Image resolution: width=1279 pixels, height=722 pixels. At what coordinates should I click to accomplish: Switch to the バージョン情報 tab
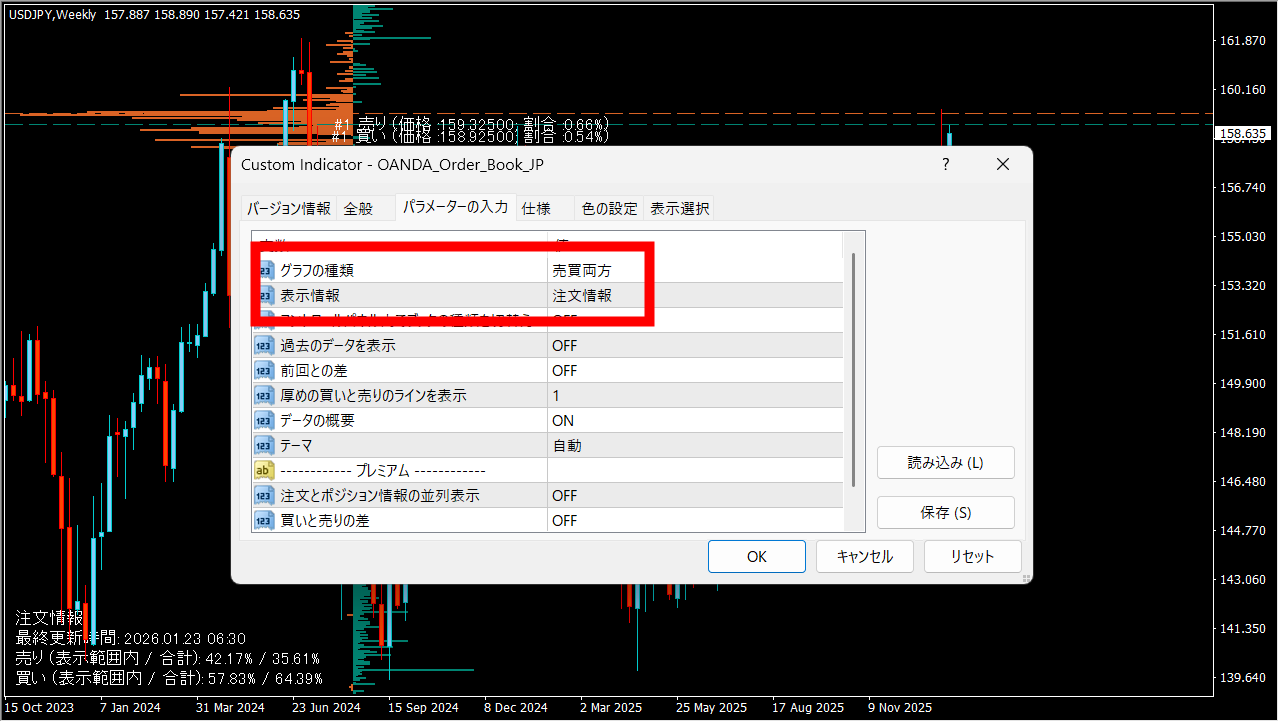click(291, 208)
